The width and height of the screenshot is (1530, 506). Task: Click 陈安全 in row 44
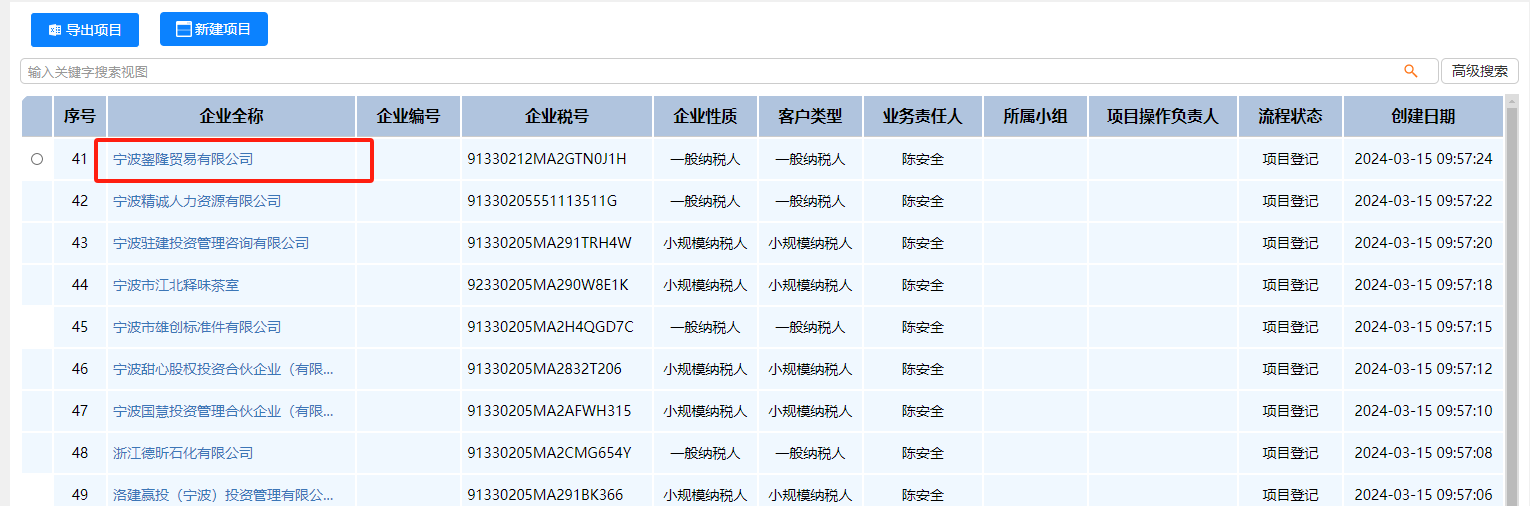tap(923, 285)
